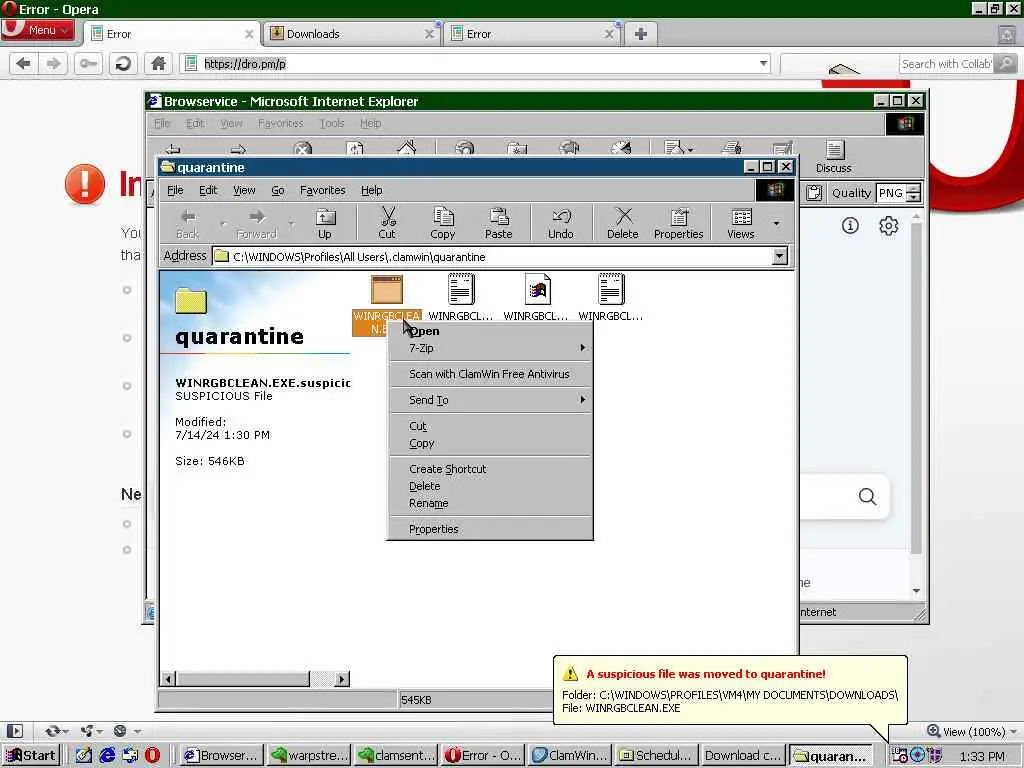Open the Favorites menu in quarantine window
Viewport: 1024px width, 768px height.
[323, 190]
